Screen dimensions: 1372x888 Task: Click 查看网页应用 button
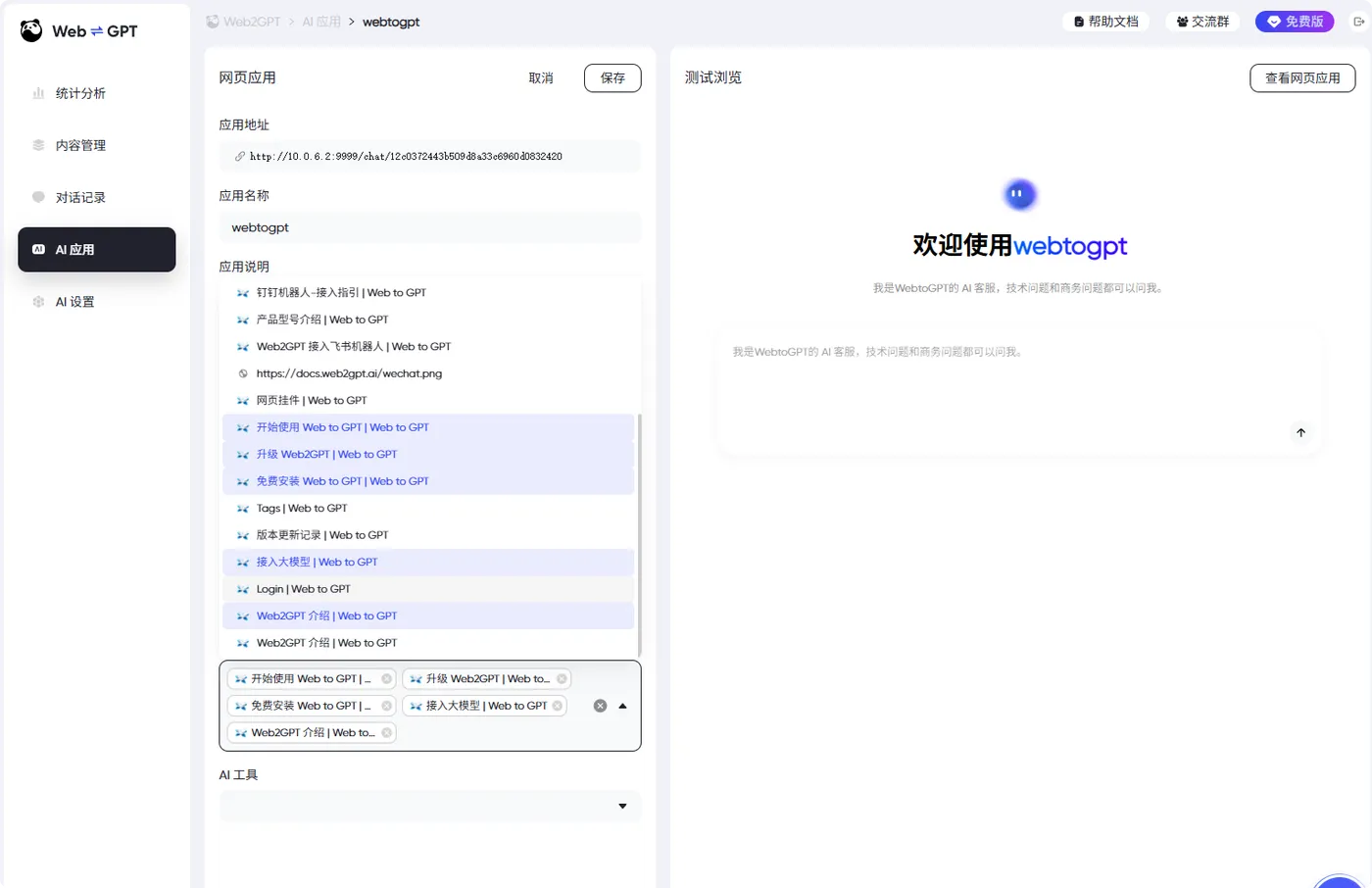1302,78
